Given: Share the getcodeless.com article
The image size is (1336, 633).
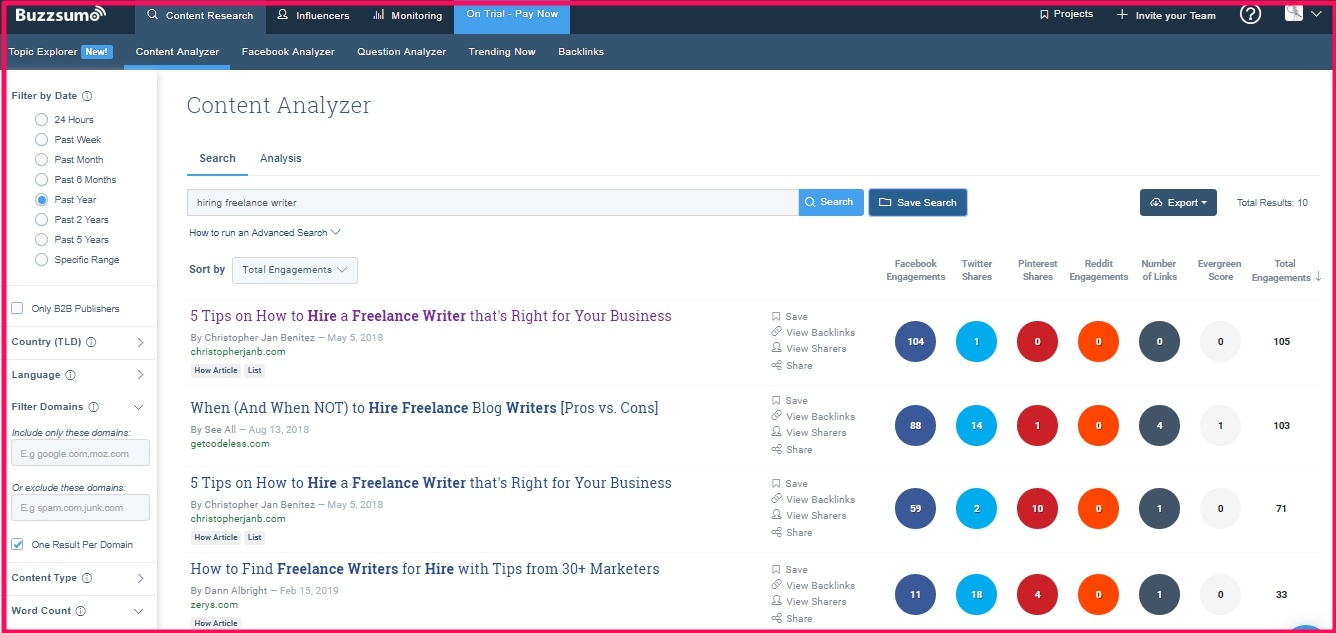Looking at the screenshot, I should (x=792, y=449).
